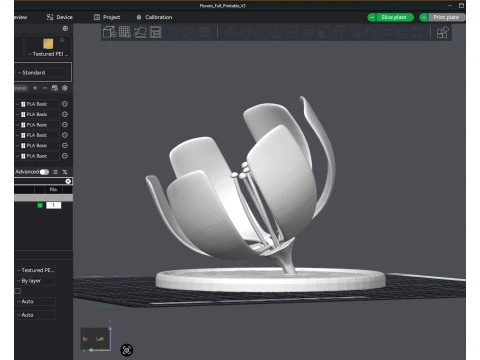Select the dimmed Cut tool icon
The image size is (480, 360).
coord(292,32)
